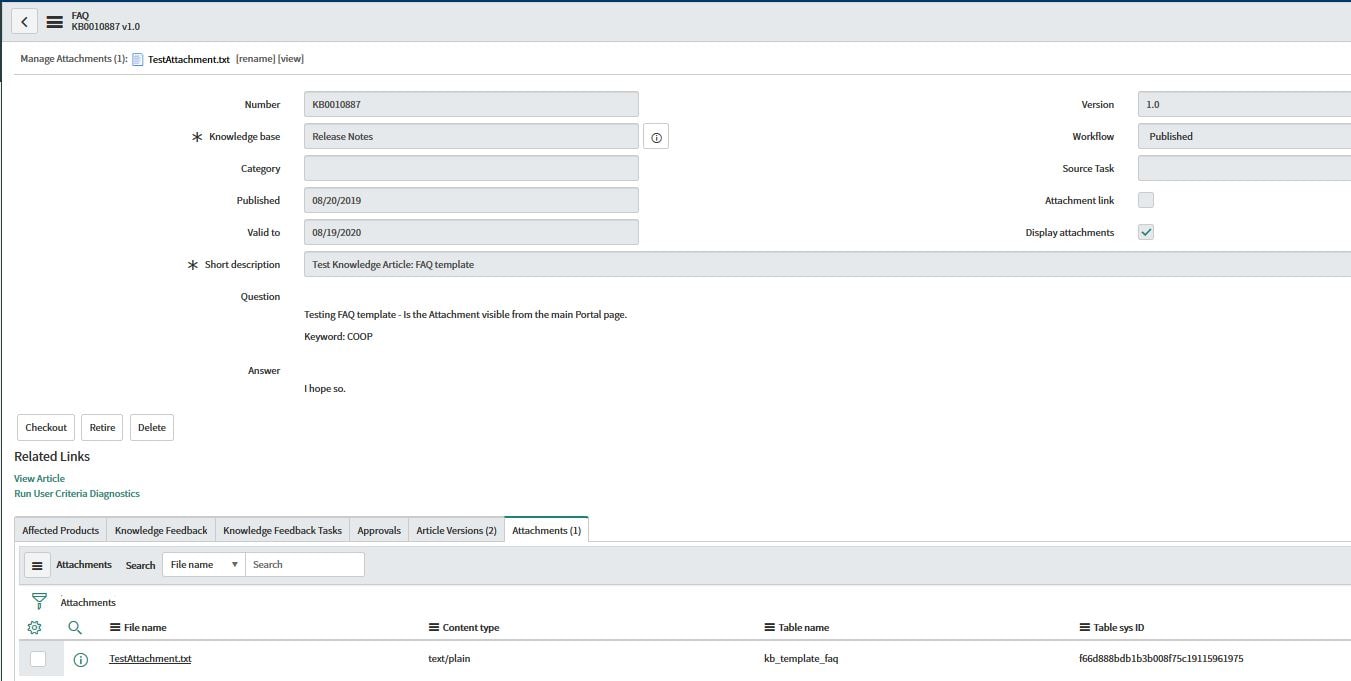Click the TestAttachment.txt file icon in header

(138, 59)
